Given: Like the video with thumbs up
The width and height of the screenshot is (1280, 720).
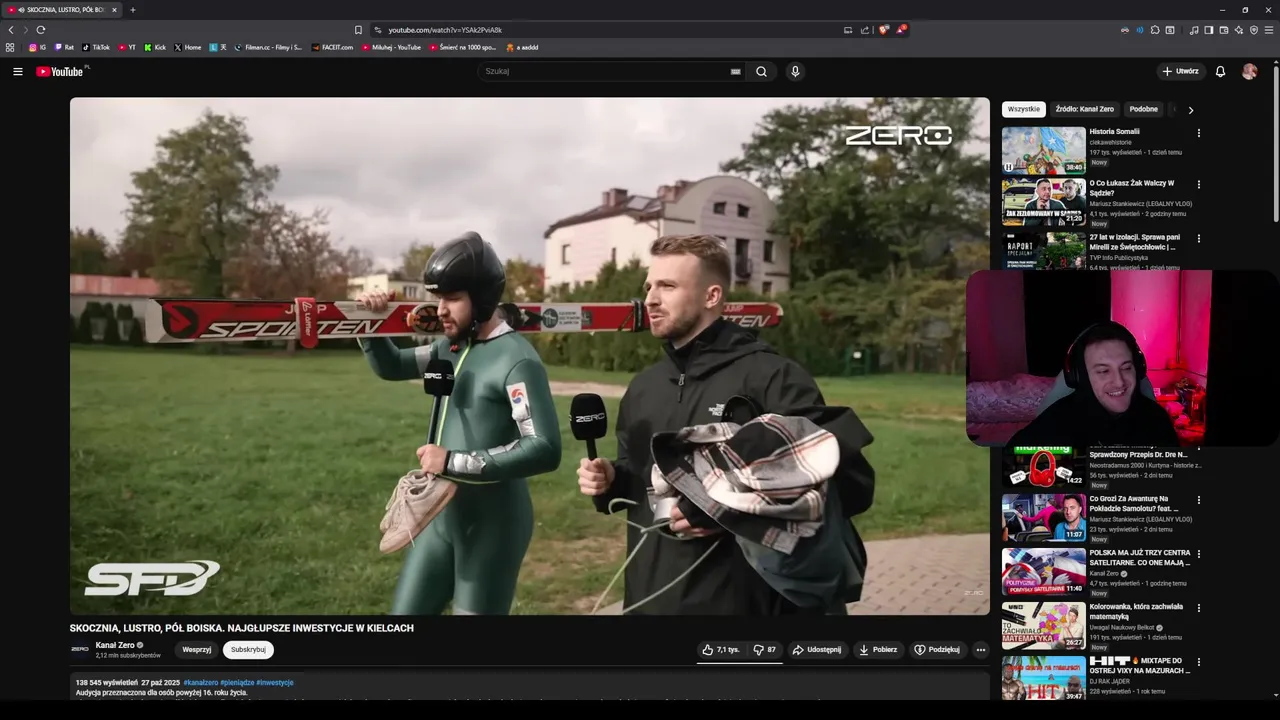Looking at the screenshot, I should coord(720,649).
